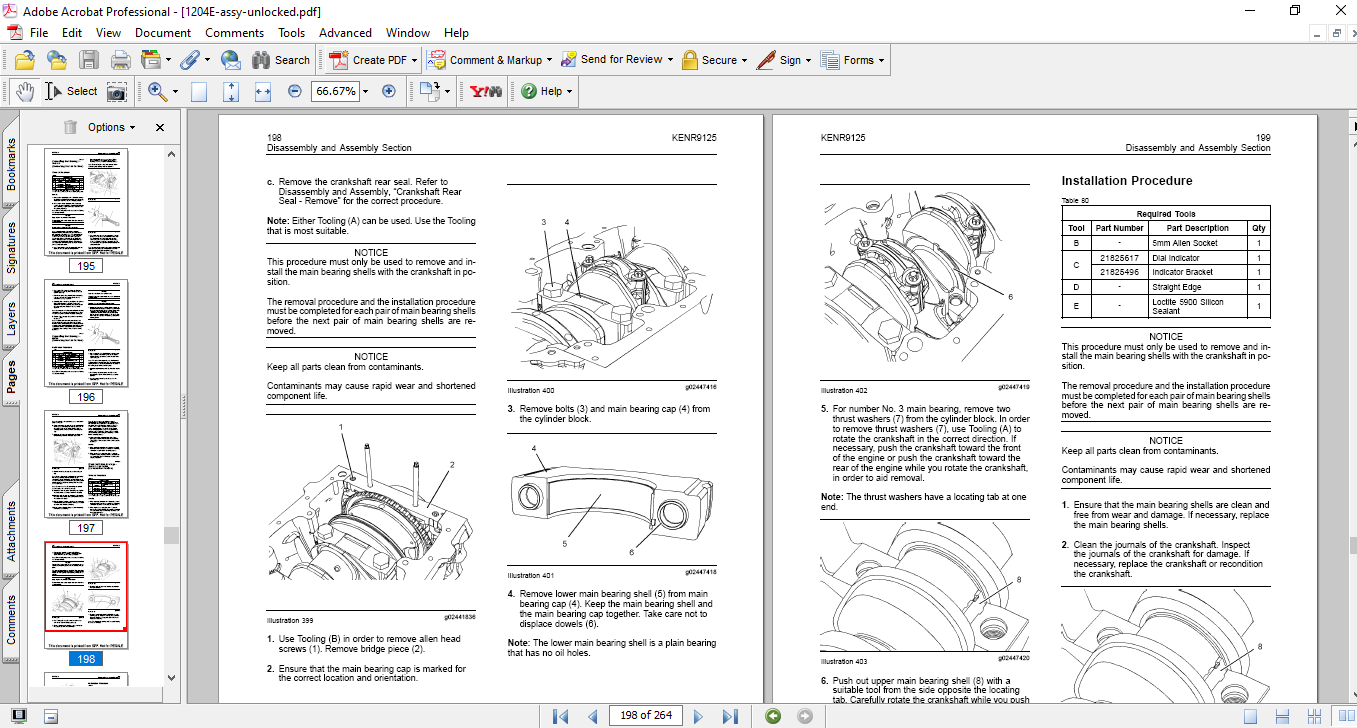Open a file using the folder icon
The width and height of the screenshot is (1357, 728).
click(x=24, y=59)
